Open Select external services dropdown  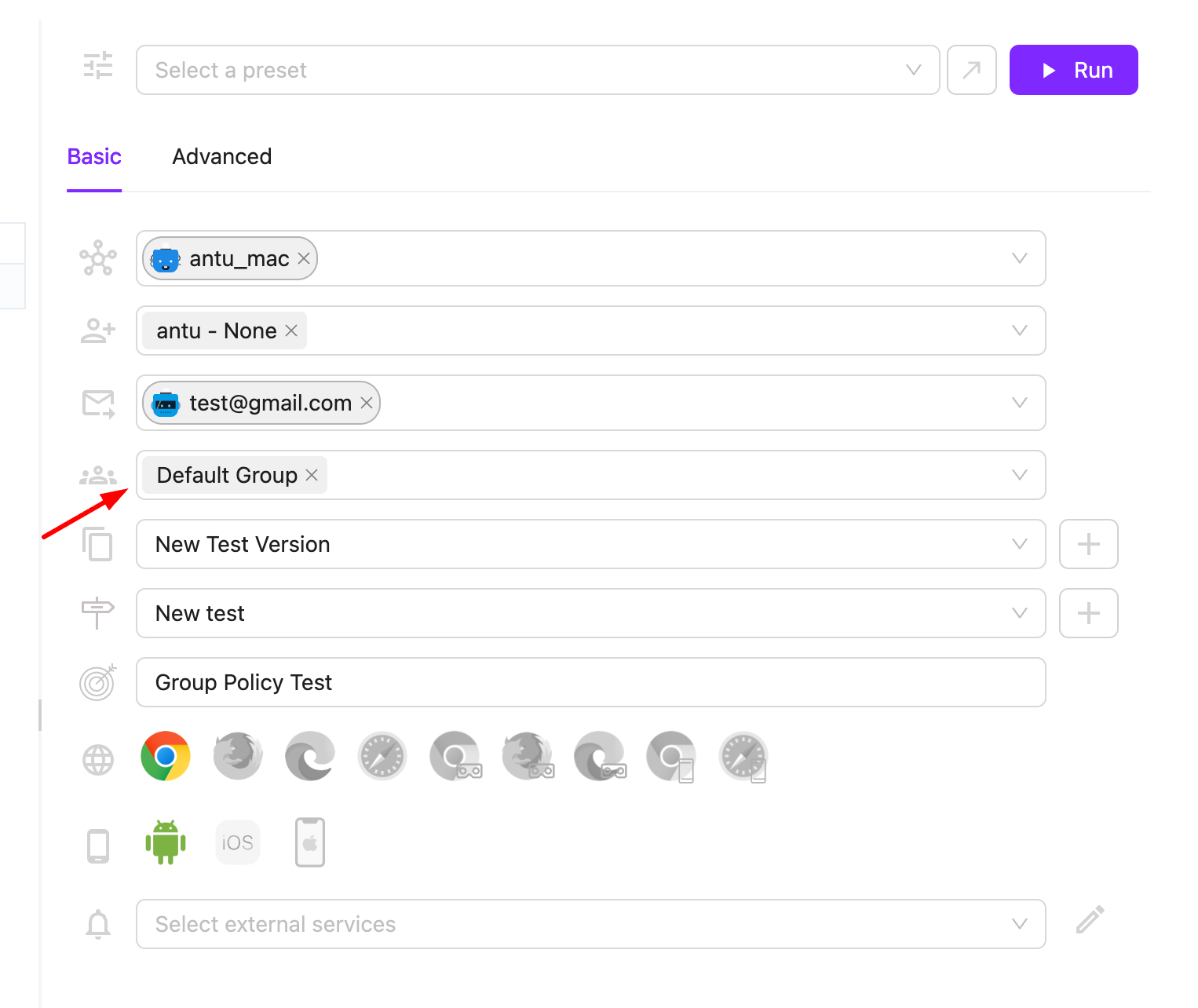(590, 924)
